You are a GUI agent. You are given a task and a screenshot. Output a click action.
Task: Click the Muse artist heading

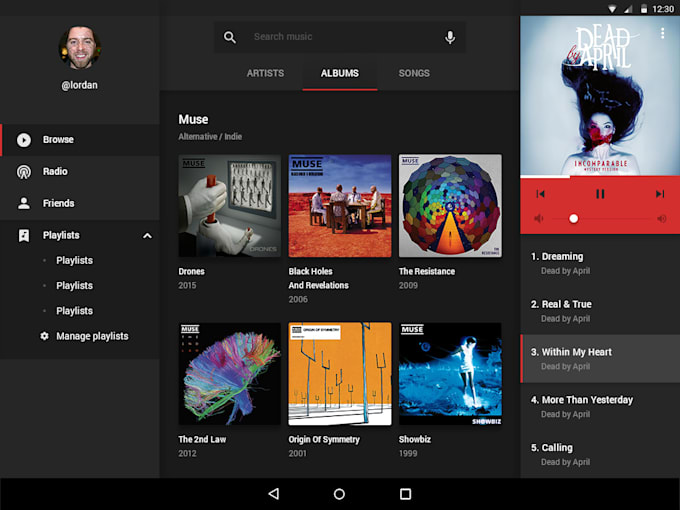coord(193,119)
